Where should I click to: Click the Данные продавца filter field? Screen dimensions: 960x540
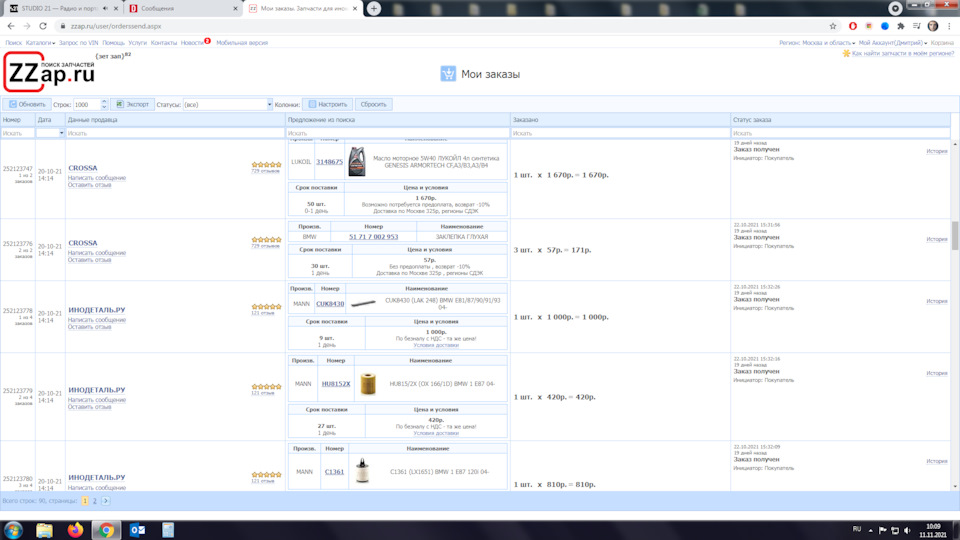tap(175, 133)
